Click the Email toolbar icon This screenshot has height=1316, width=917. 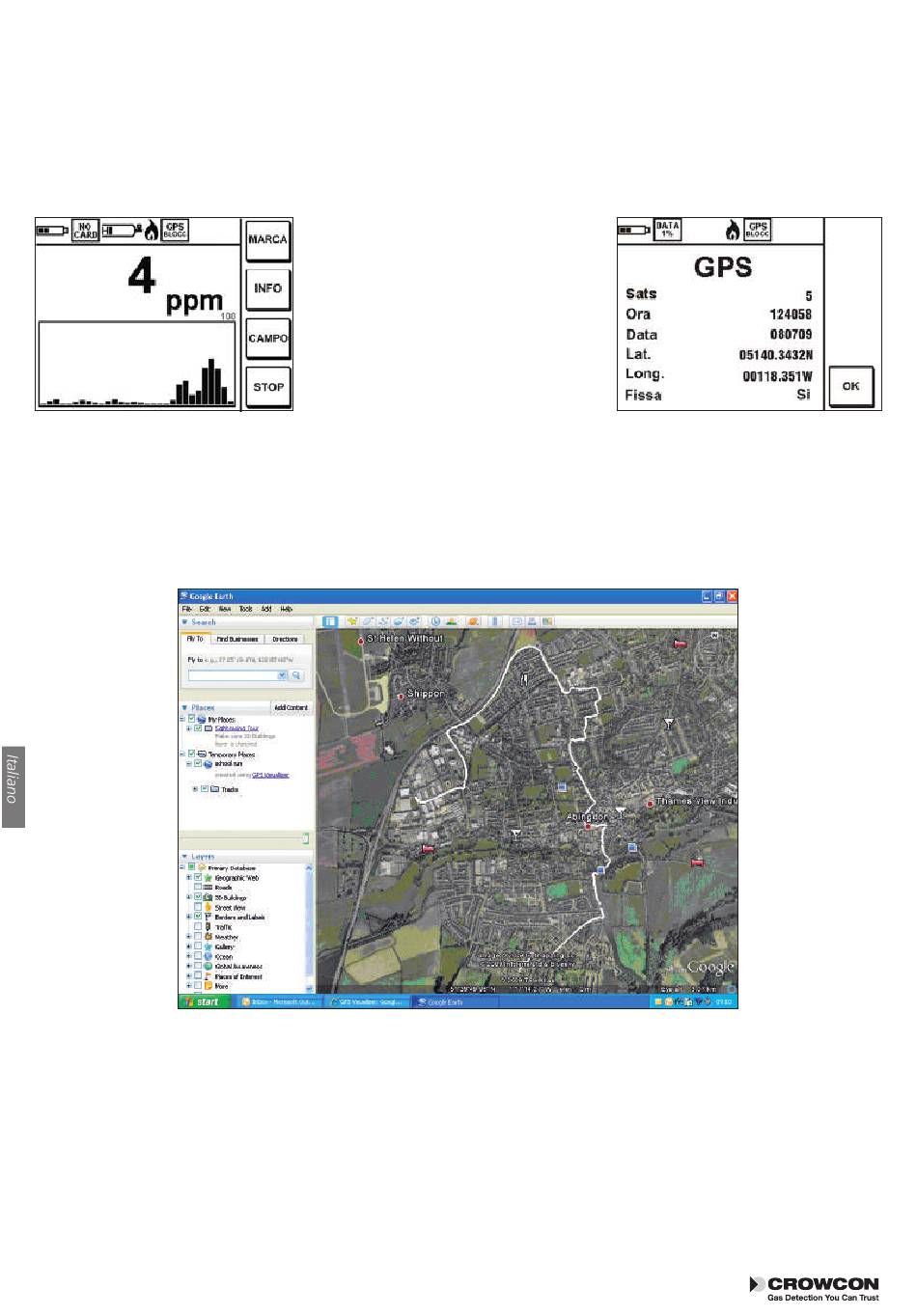[517, 622]
